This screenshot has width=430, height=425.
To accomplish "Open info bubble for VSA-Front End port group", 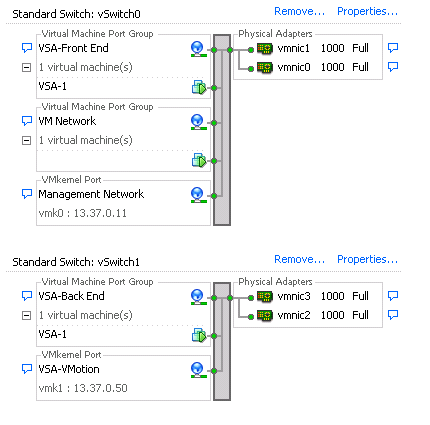I will pyautogui.click(x=27, y=48).
